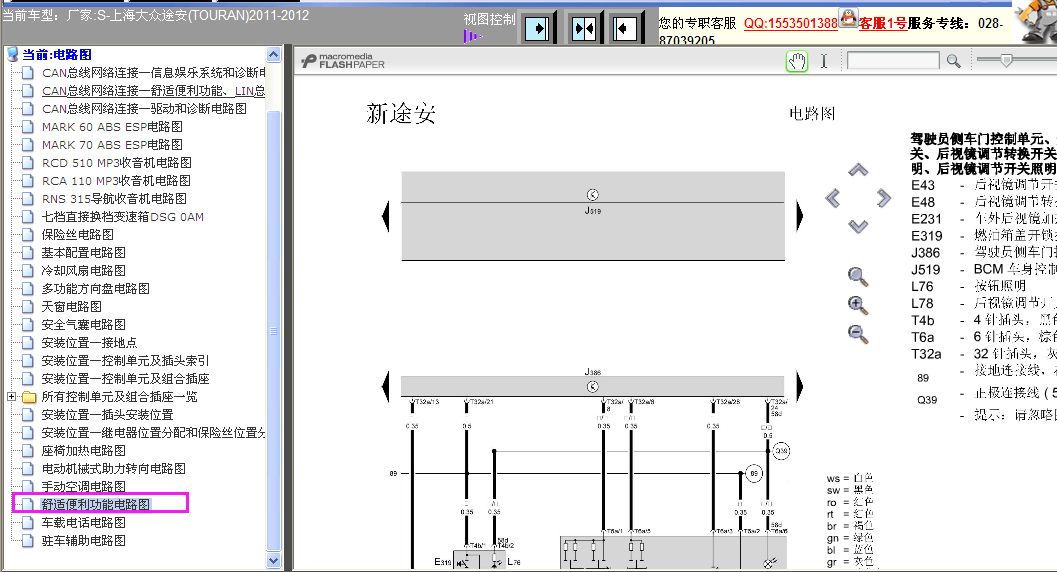Click the J519 BCM legend entry
This screenshot has width=1057, height=572.
click(x=984, y=269)
